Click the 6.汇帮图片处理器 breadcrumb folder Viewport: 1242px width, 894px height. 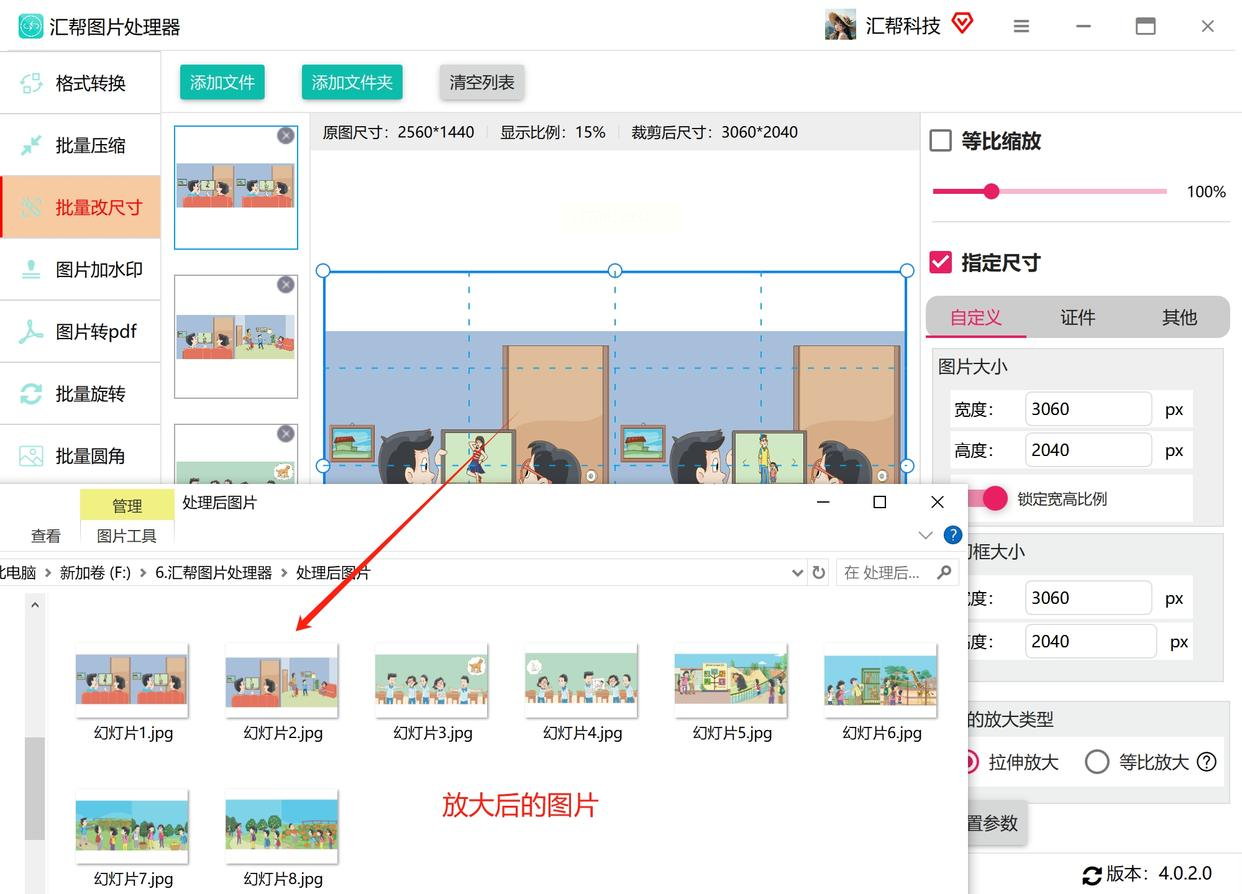(214, 573)
